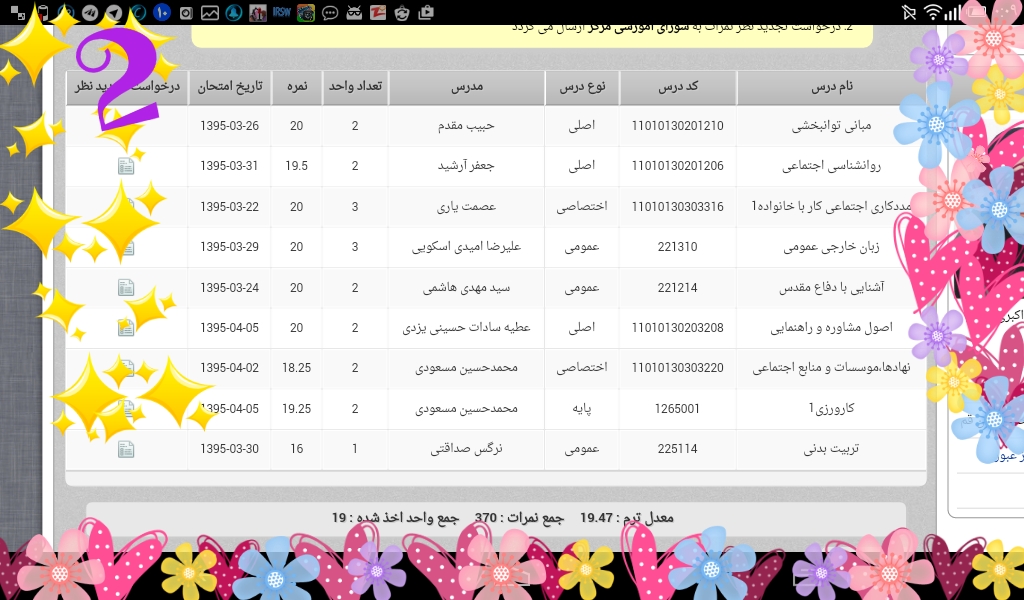Click course code '11010130201210'
This screenshot has width=1024, height=600.
[x=677, y=126]
